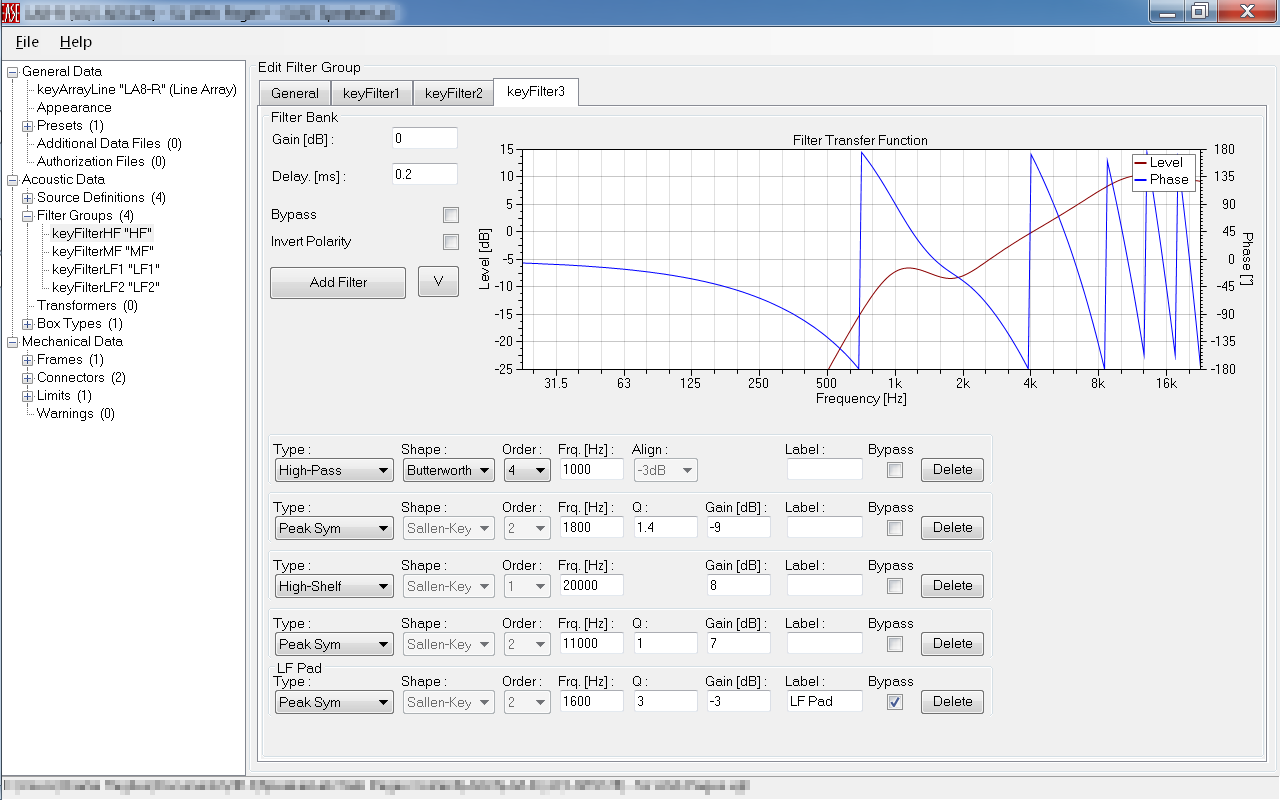This screenshot has height=800, width=1280.
Task: Open the High-Shelf Type dropdown
Action: tap(334, 586)
